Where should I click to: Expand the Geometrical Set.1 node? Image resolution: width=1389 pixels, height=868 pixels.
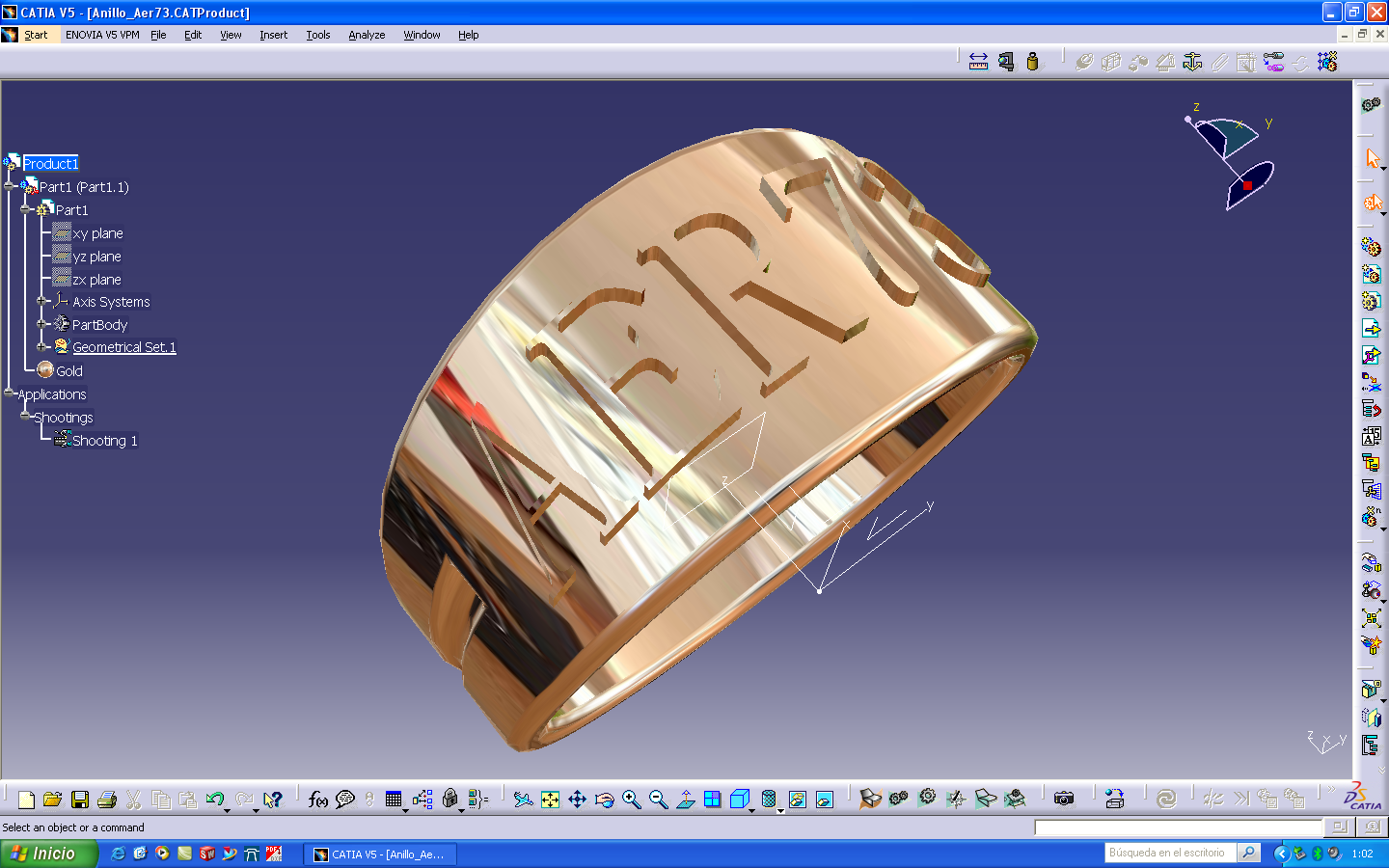coord(42,347)
